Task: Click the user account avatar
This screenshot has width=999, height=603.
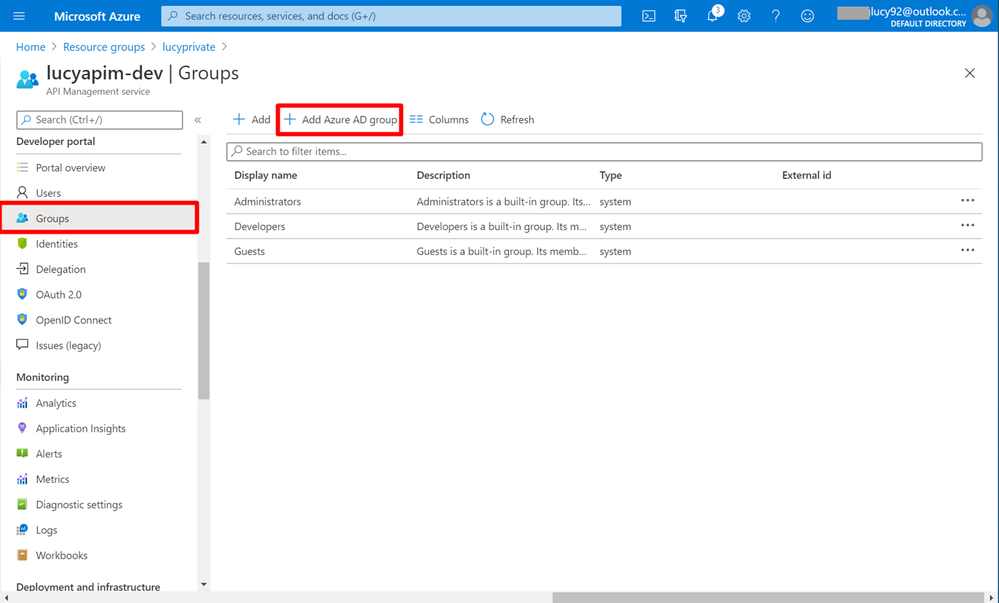Action: [x=982, y=16]
